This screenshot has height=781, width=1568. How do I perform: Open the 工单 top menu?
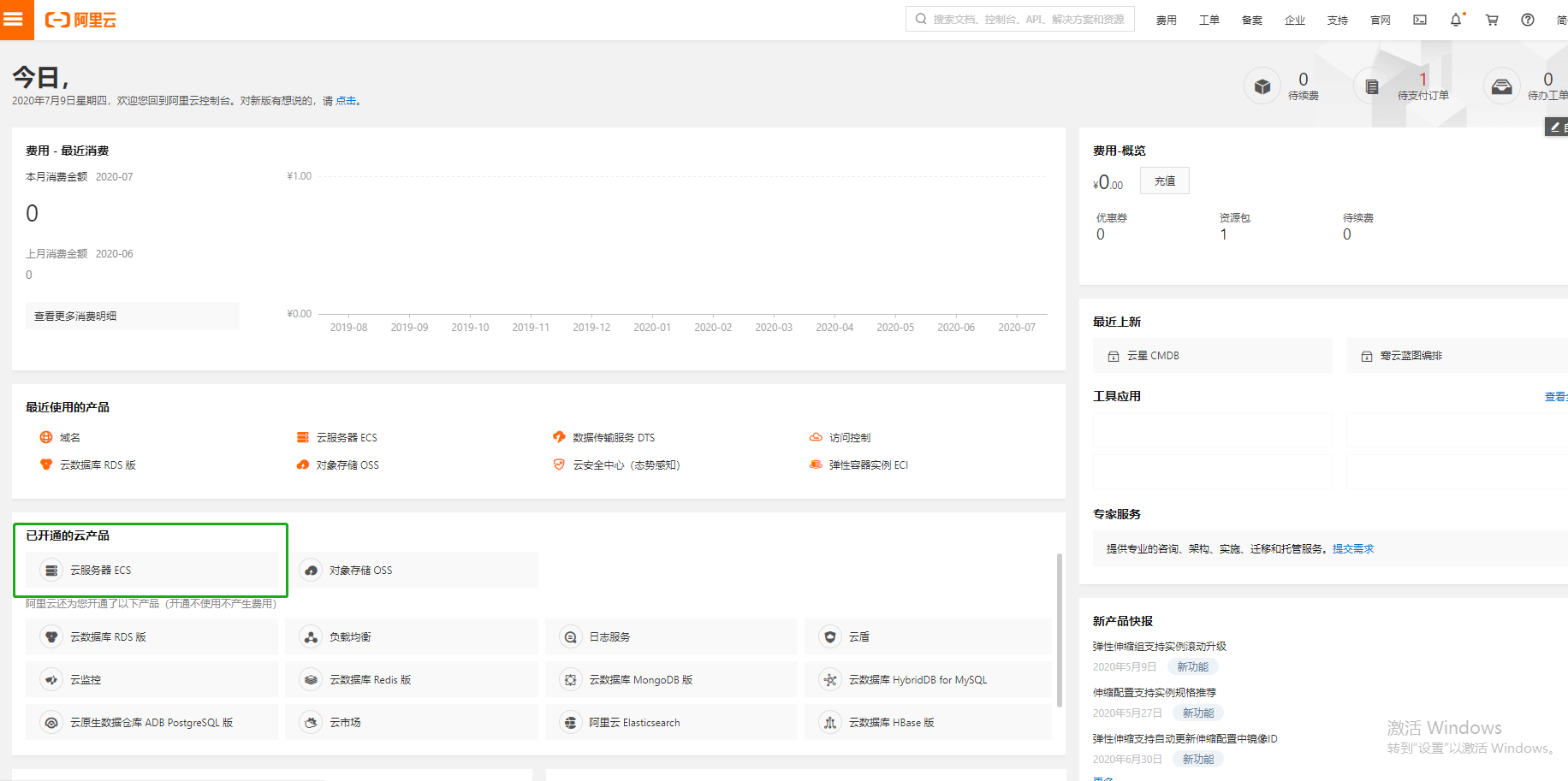tap(1209, 20)
